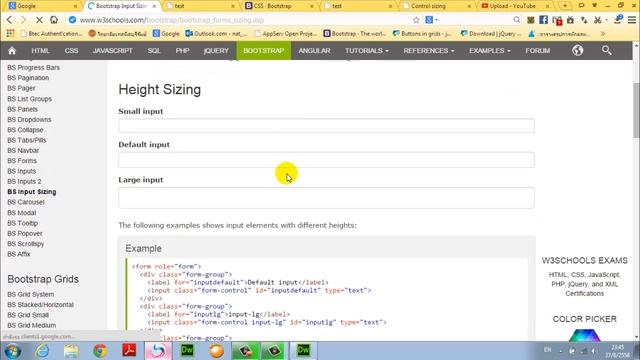Open the TUTORIALS dropdown menu

click(x=367, y=51)
